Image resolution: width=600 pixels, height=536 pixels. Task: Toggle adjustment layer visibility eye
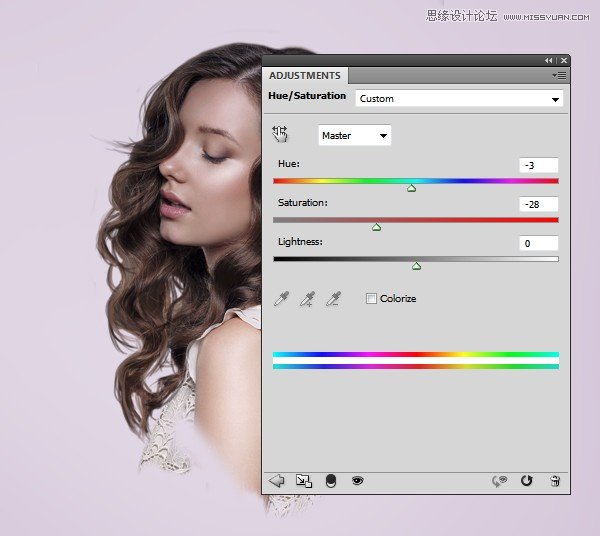tap(357, 480)
